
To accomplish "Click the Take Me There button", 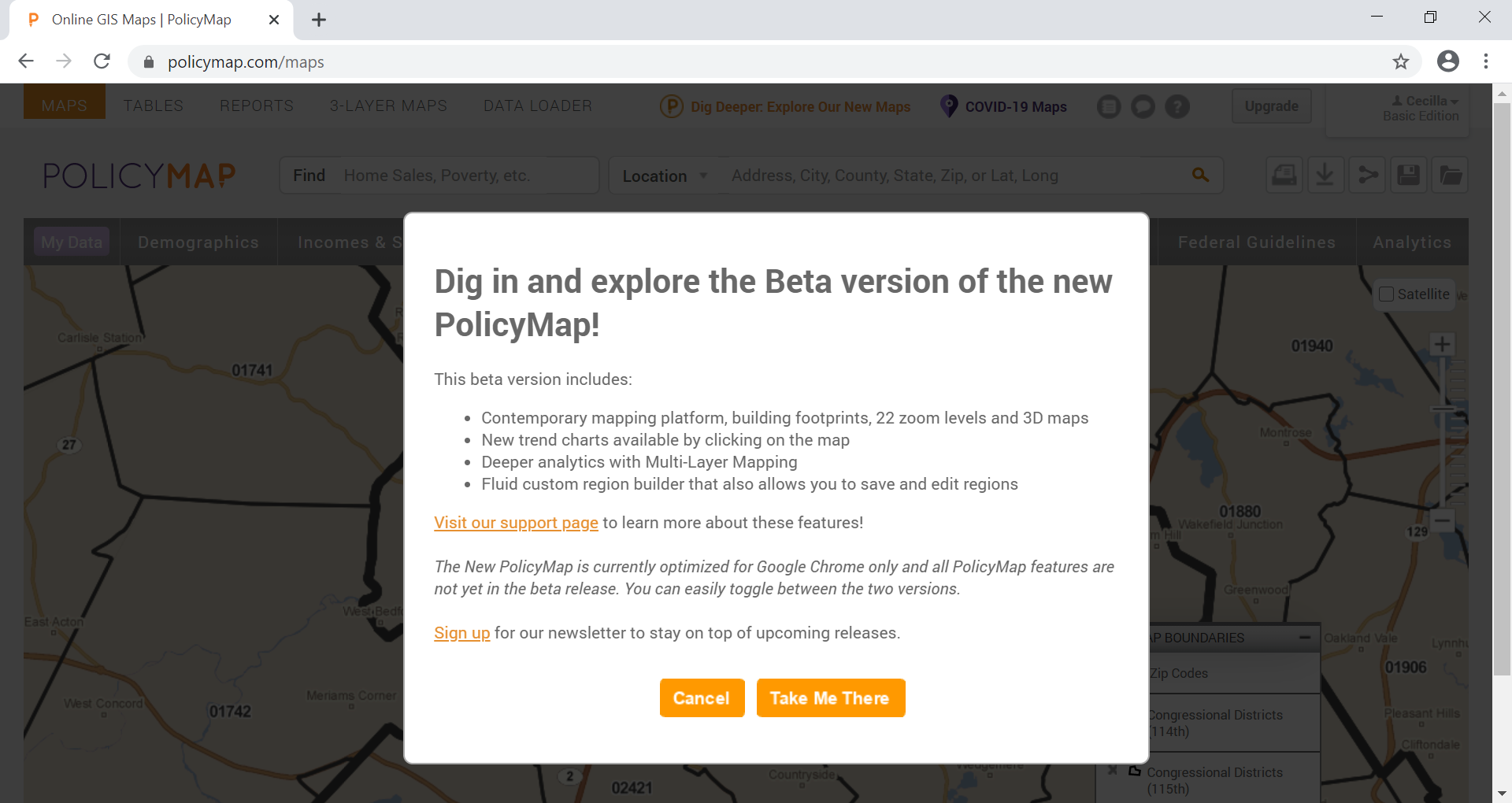I will [x=830, y=698].
